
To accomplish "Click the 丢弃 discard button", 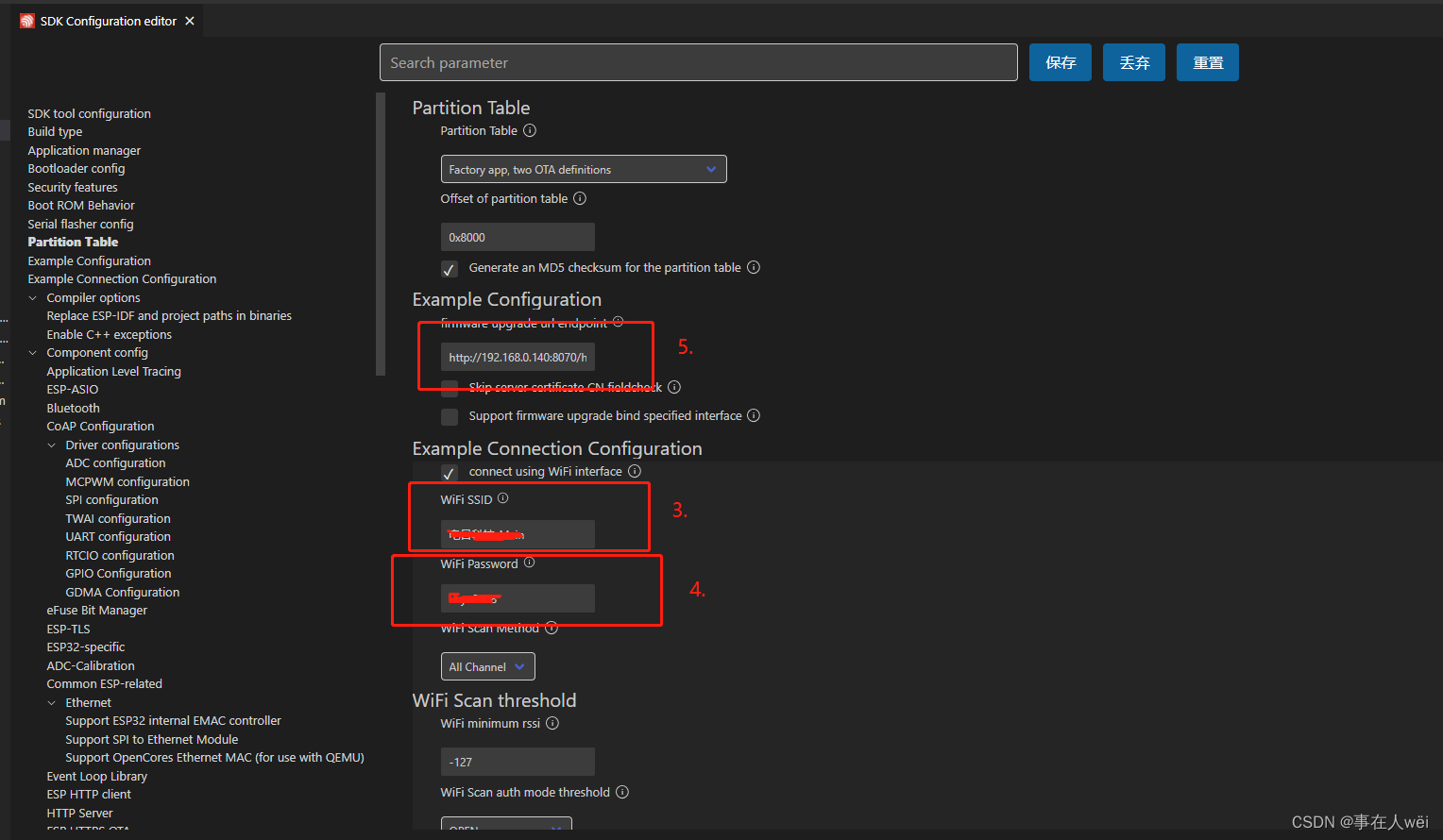I will [1134, 62].
